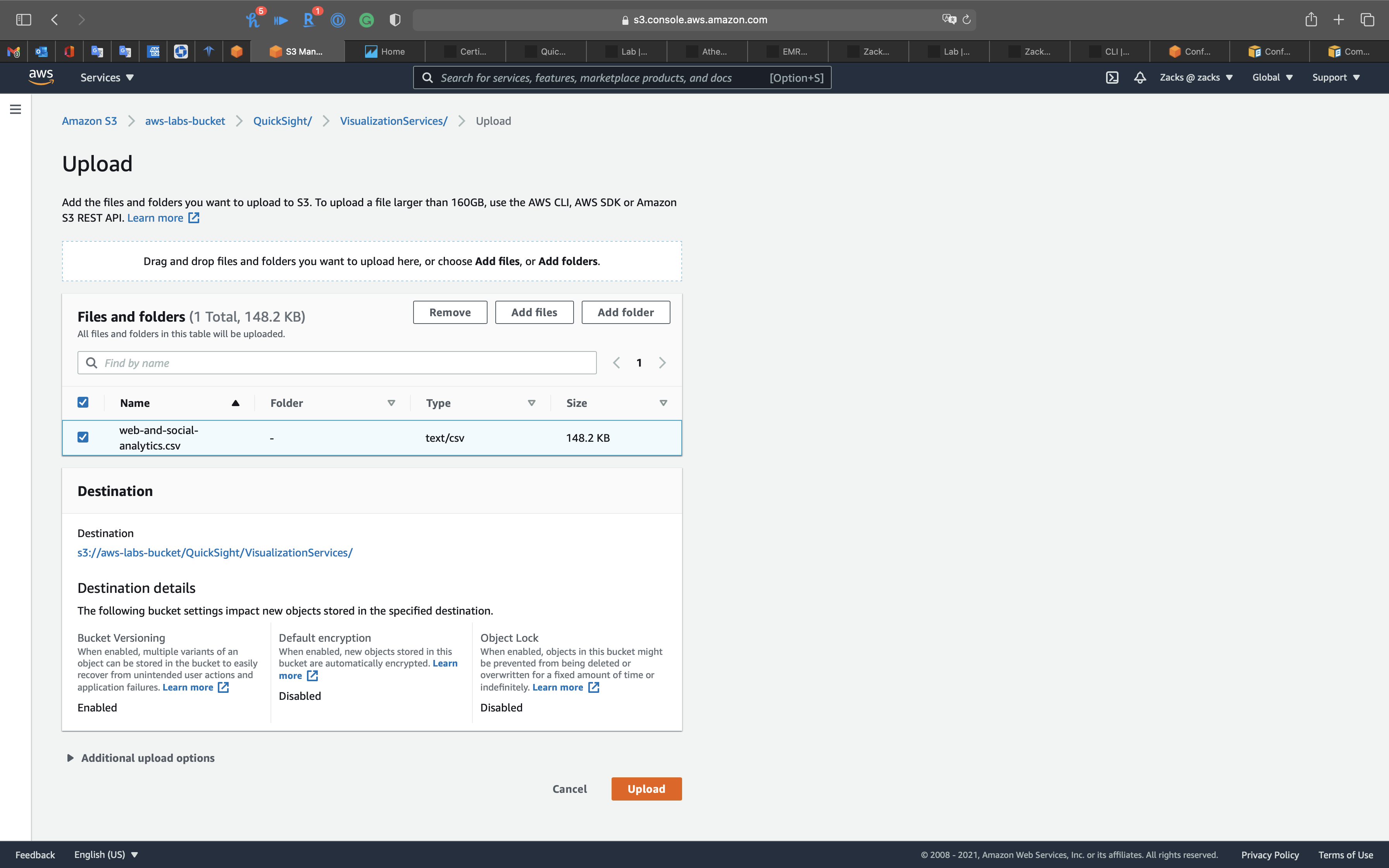Viewport: 1389px width, 868px height.
Task: Open the hamburger side navigation menu
Action: point(16,109)
